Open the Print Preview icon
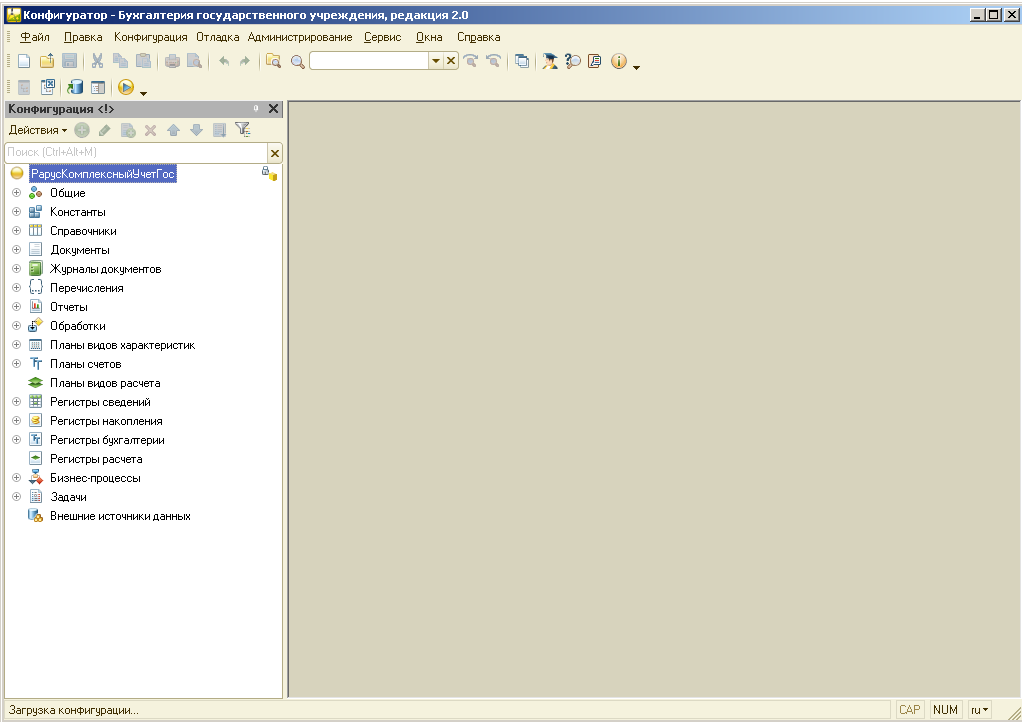 [x=194, y=61]
